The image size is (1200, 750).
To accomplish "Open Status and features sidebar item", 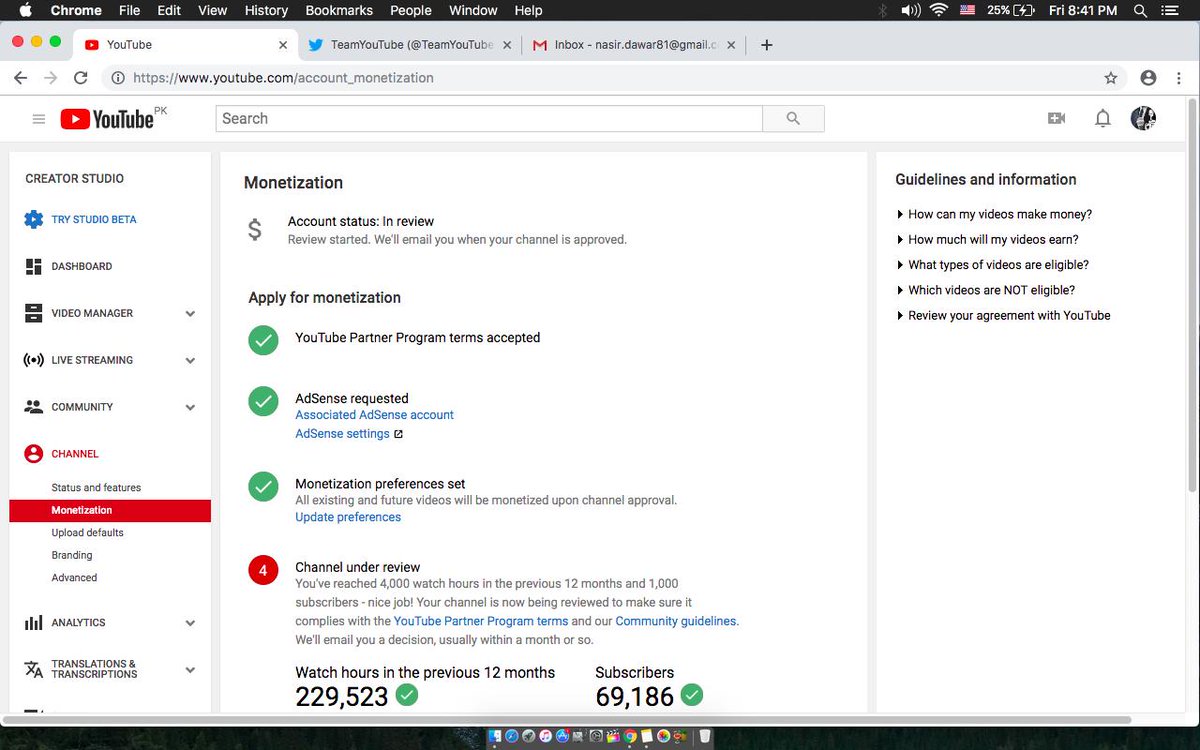I will coord(96,488).
